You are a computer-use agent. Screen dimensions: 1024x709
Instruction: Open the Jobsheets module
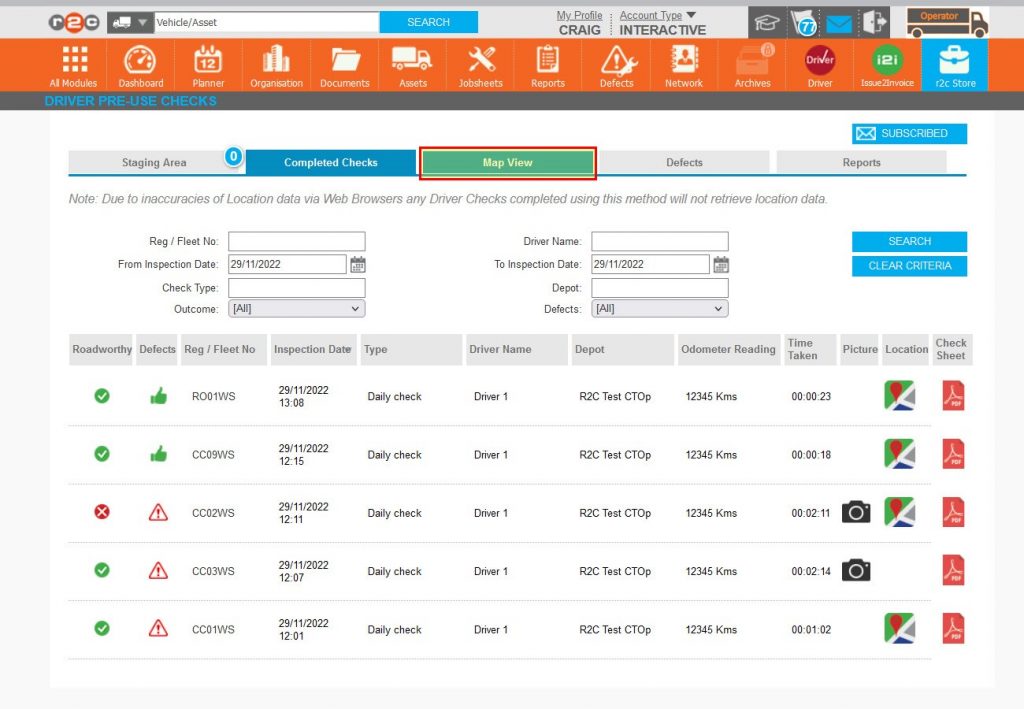point(481,66)
